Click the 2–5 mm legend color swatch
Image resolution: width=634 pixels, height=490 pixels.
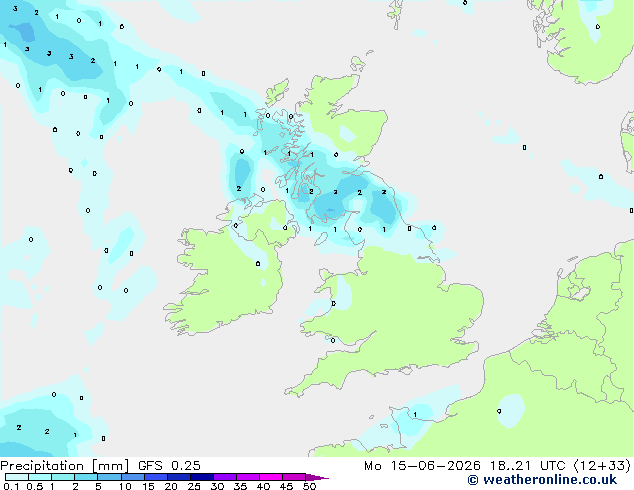[86, 477]
